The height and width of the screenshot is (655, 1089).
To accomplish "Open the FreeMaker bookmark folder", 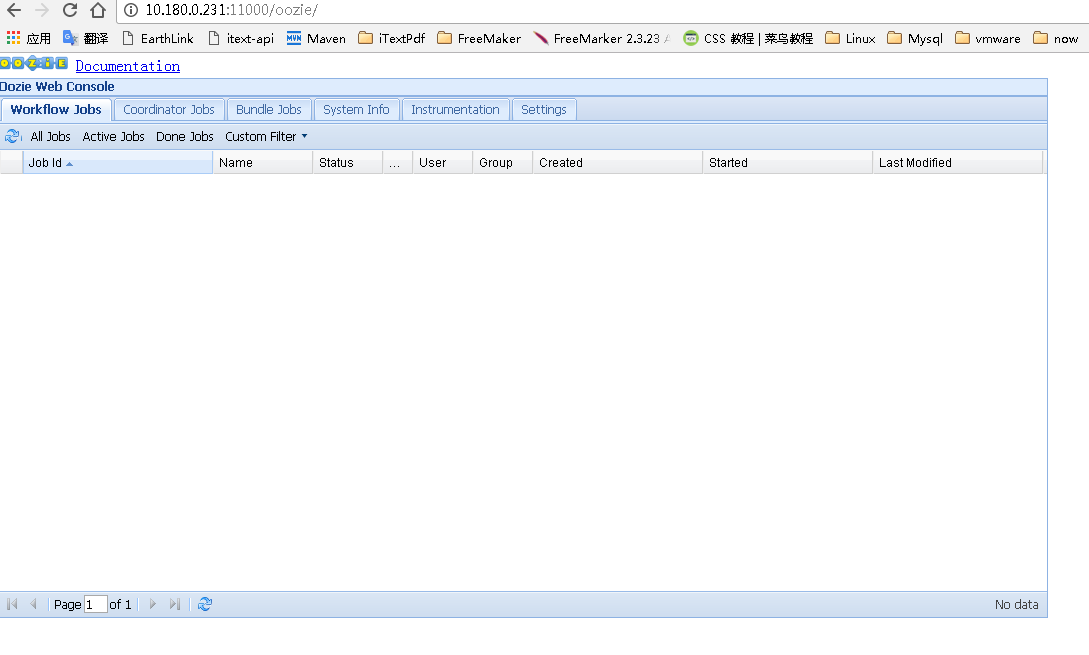I will (x=479, y=38).
